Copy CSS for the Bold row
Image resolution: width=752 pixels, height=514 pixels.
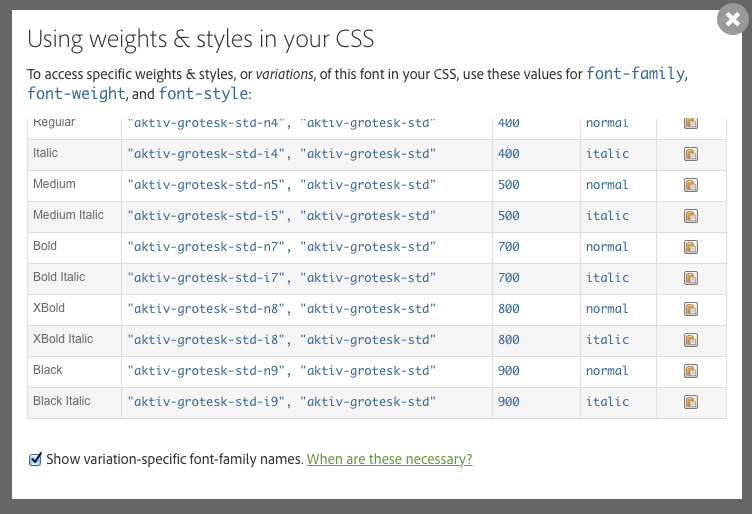tap(691, 247)
